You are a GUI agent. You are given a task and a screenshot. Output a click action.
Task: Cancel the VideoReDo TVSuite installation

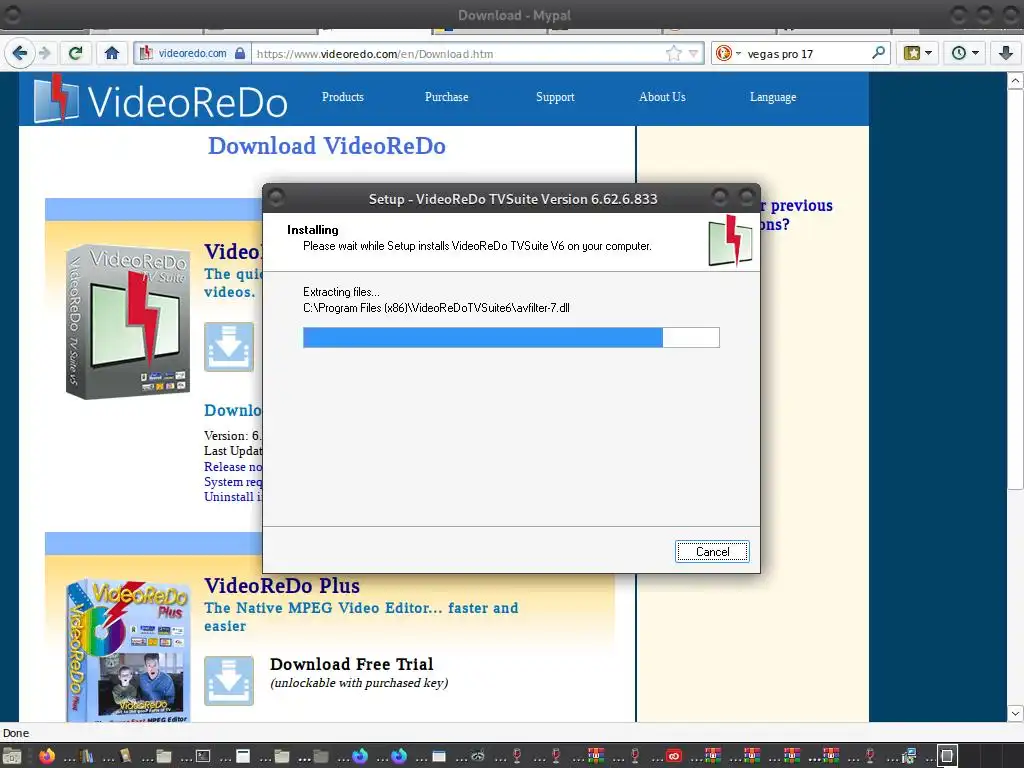tap(712, 552)
